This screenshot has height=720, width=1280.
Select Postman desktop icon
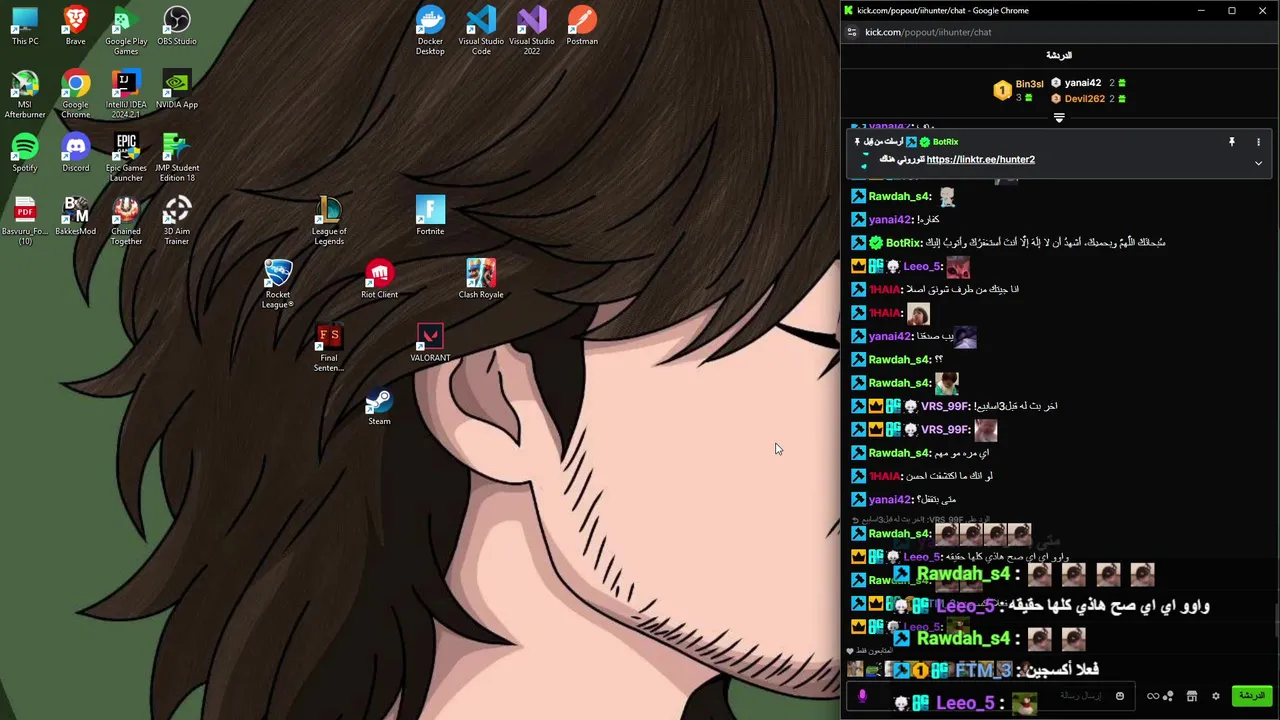[x=582, y=27]
